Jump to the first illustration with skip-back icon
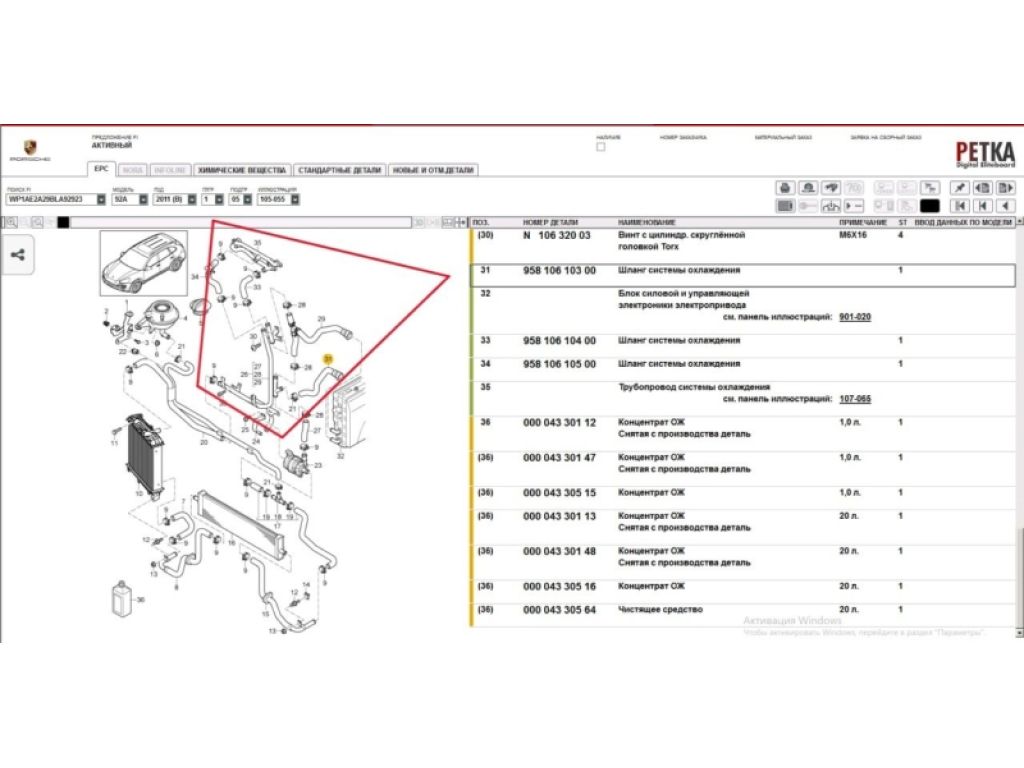This screenshot has height=768, width=1024. pos(959,206)
